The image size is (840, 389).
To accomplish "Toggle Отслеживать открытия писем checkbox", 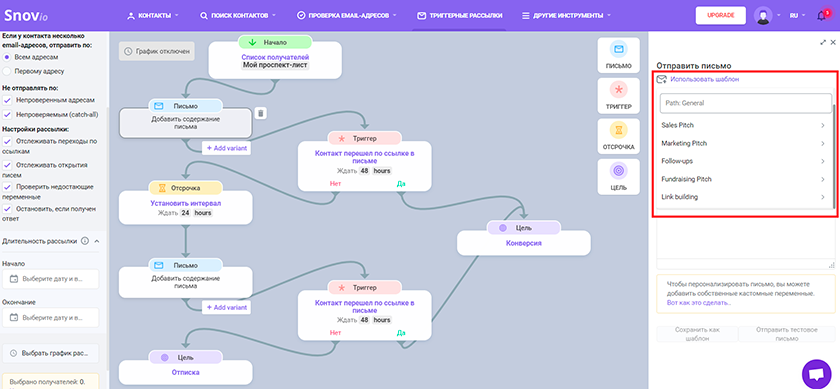I will tap(7, 165).
